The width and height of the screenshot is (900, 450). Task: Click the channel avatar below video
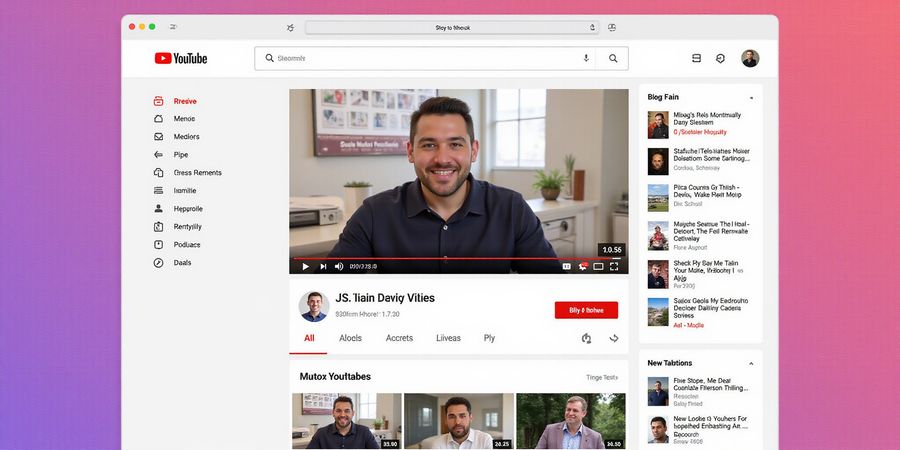314,306
